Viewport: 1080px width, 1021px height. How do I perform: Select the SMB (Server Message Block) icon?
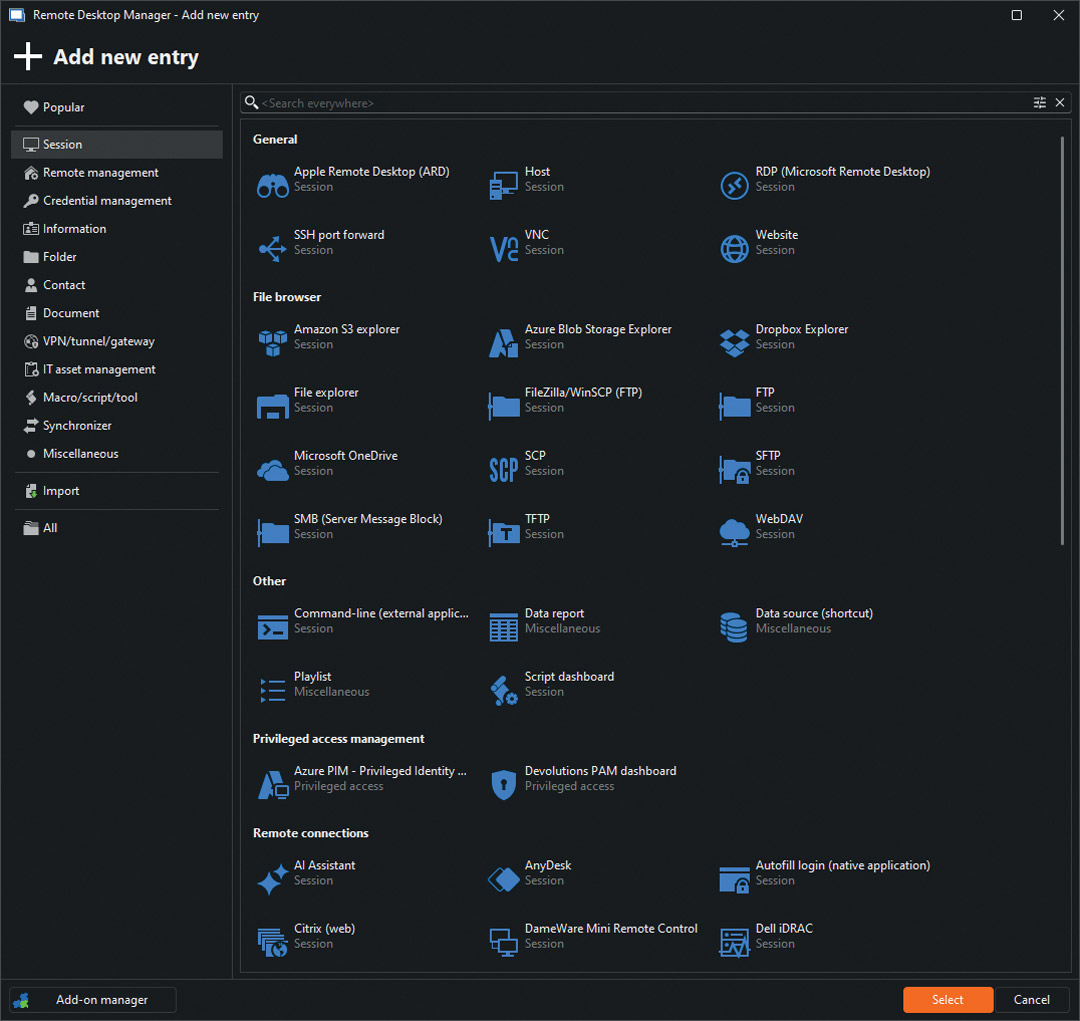pyautogui.click(x=273, y=533)
